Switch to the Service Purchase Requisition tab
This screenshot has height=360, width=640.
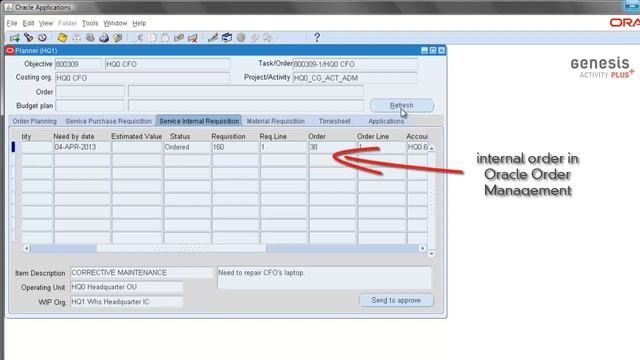[108, 121]
